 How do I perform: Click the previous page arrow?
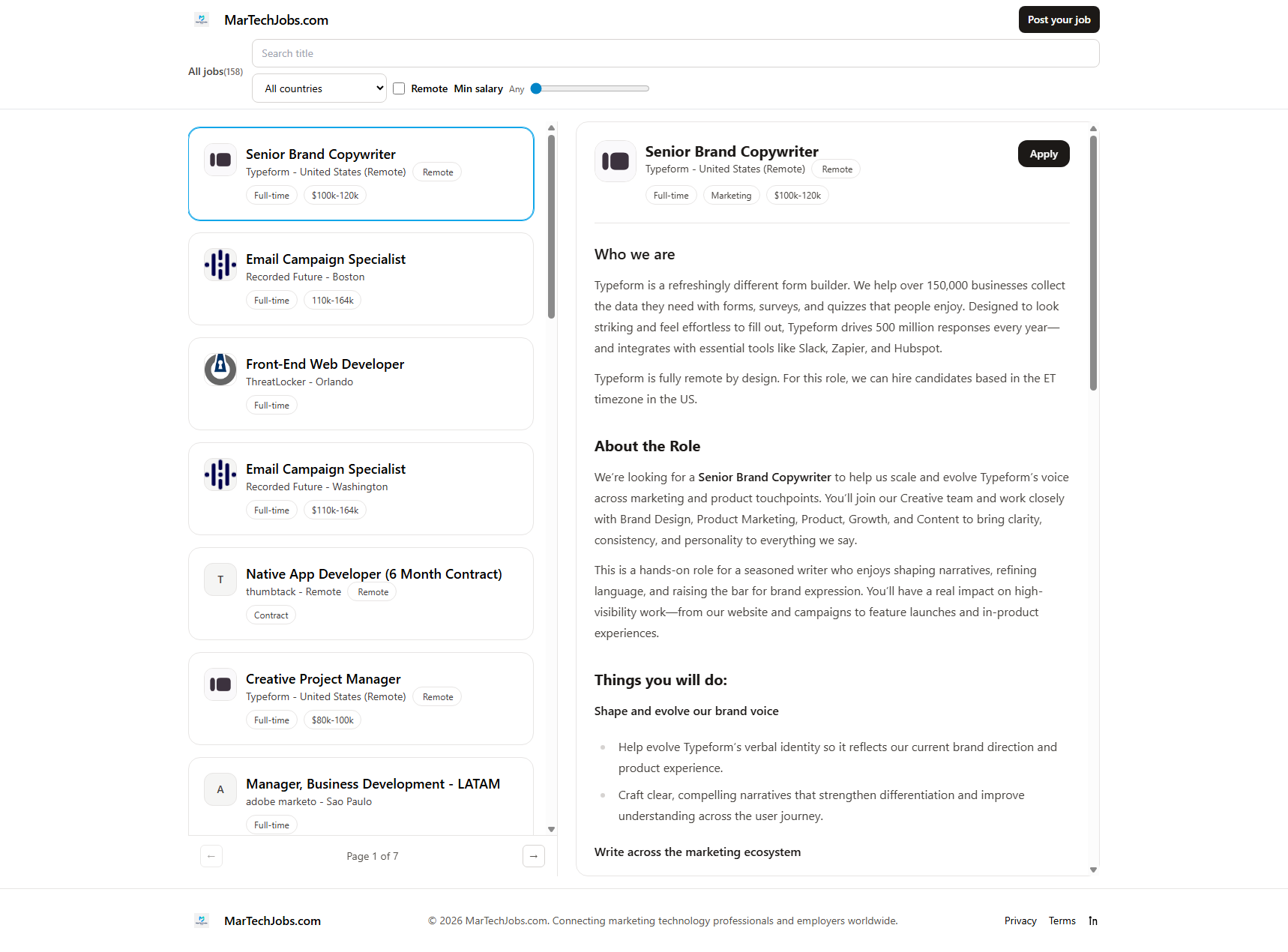pos(211,855)
